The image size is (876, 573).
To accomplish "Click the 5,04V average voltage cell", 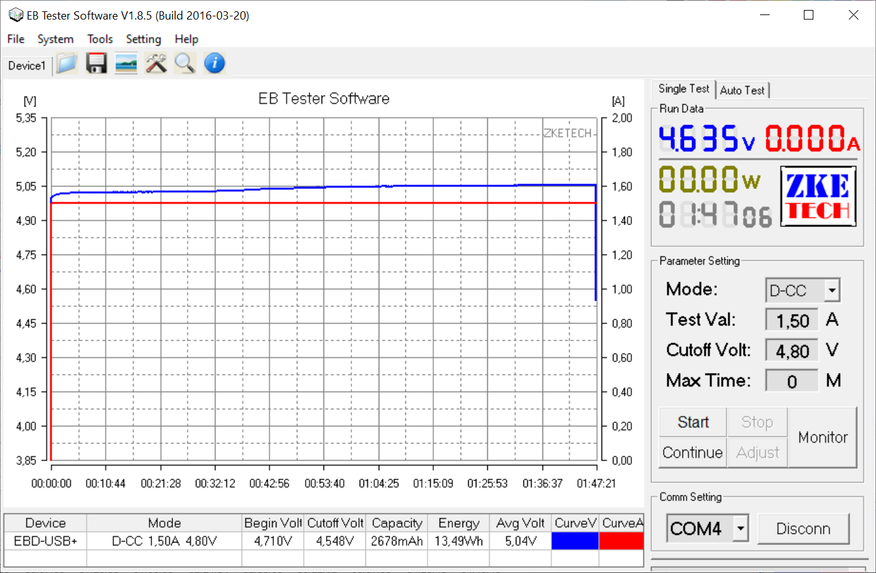I will pyautogui.click(x=520, y=541).
